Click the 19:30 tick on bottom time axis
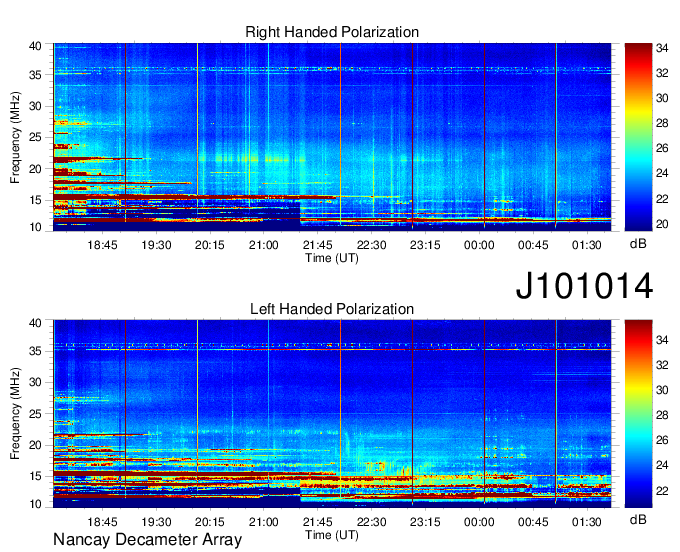Image resolution: width=680 pixels, height=552 pixels. click(156, 522)
